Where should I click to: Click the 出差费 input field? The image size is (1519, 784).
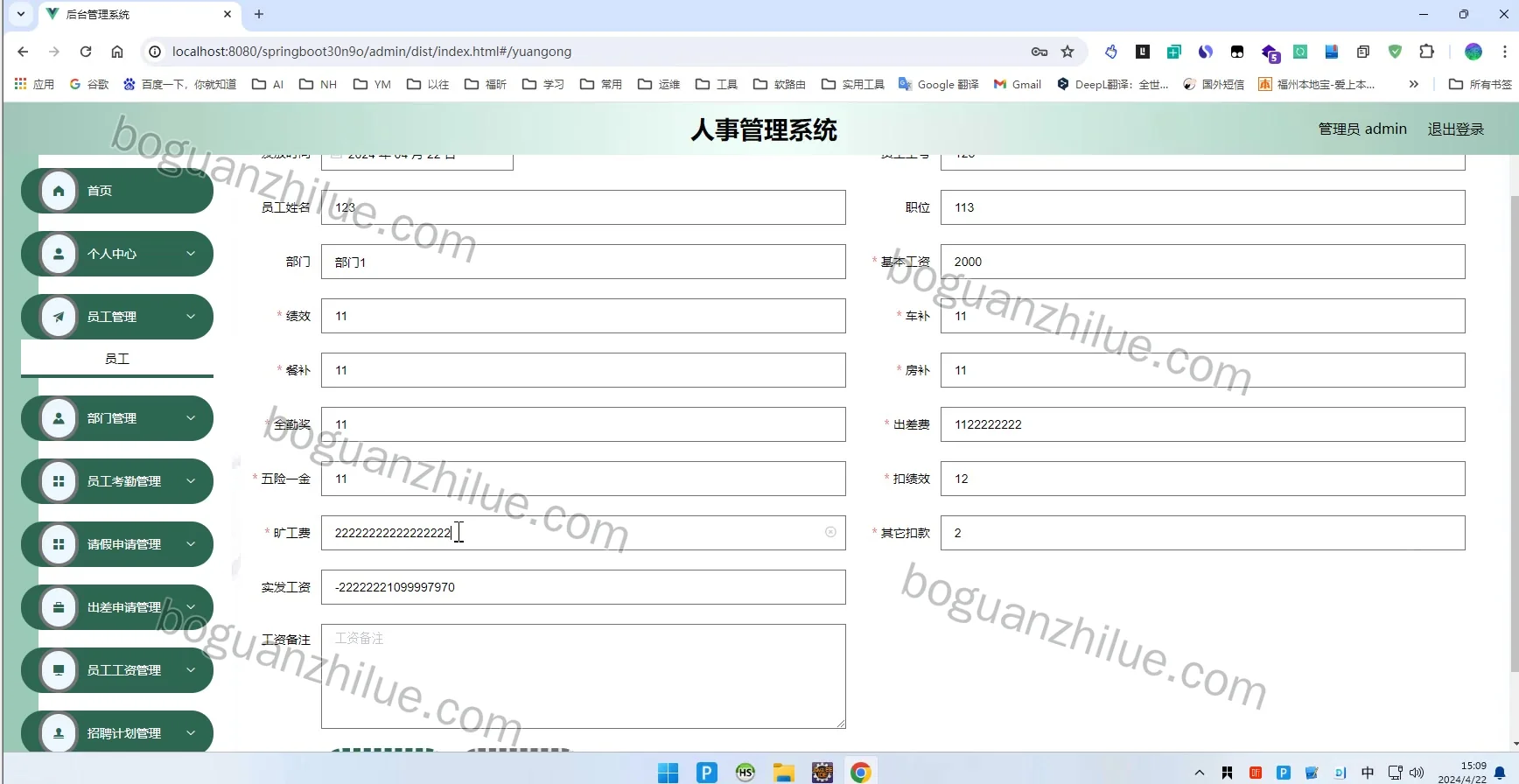pyautogui.click(x=1202, y=424)
